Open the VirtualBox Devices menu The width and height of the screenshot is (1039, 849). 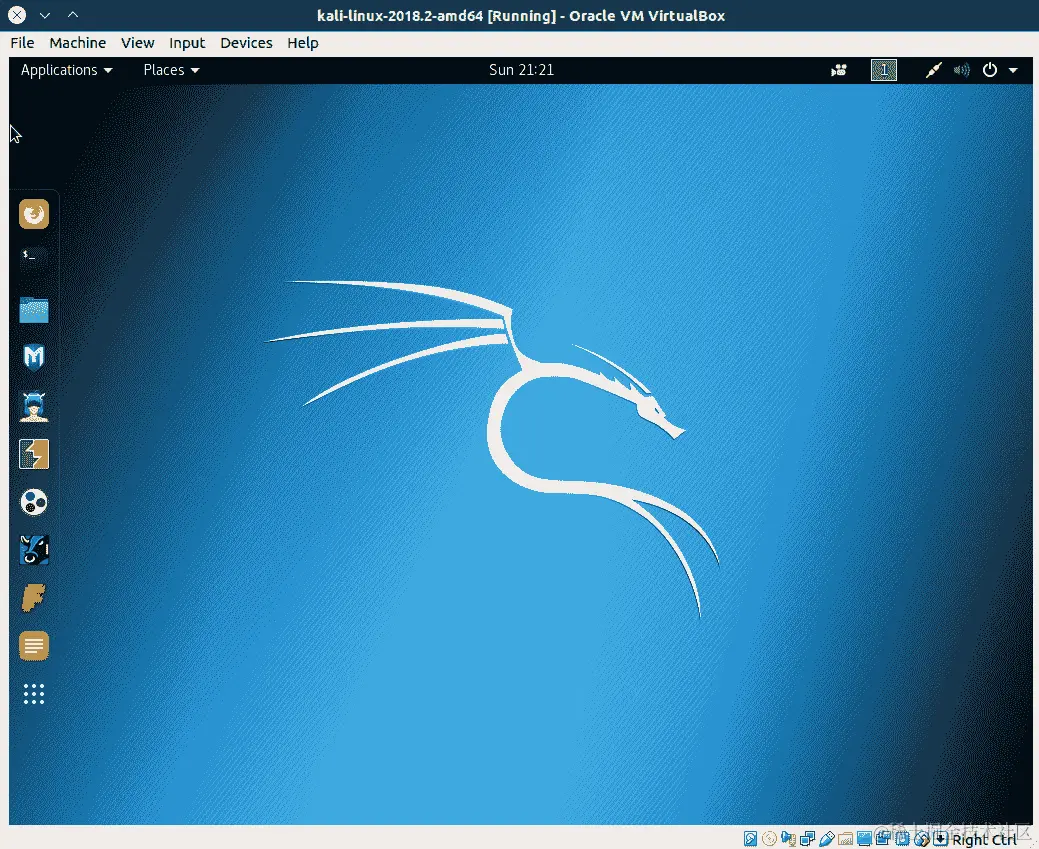click(x=246, y=43)
